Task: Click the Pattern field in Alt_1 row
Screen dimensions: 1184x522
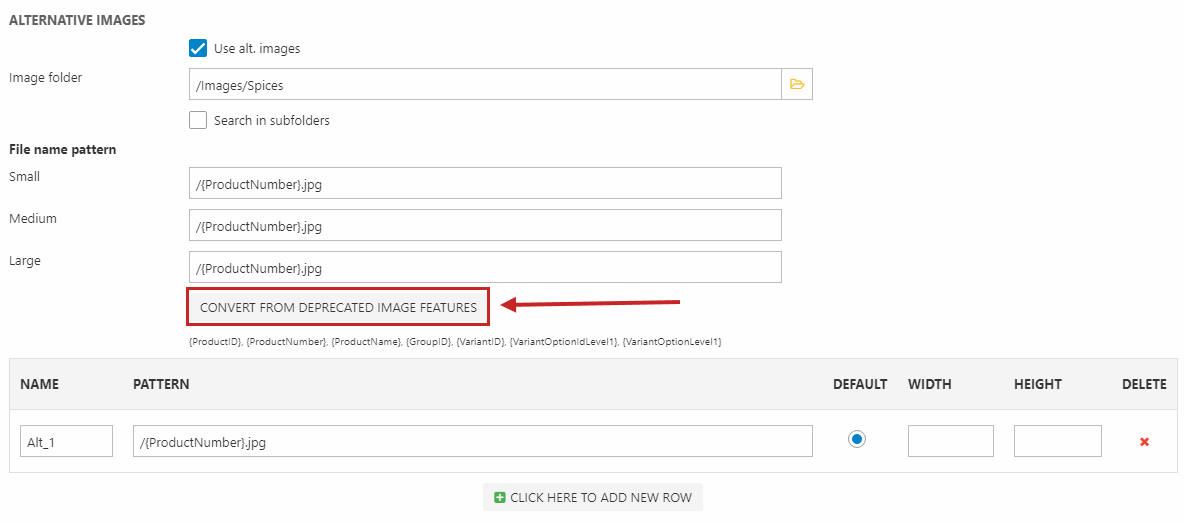Action: point(472,441)
